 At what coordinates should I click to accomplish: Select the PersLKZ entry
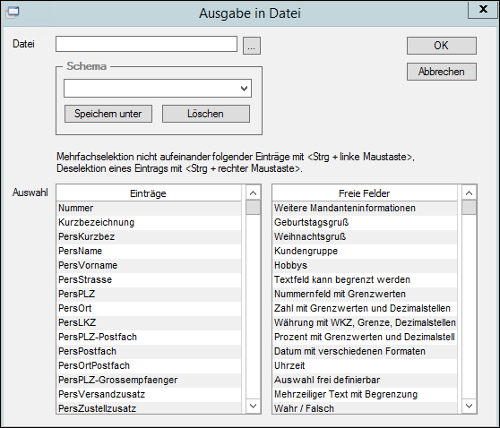point(149,323)
